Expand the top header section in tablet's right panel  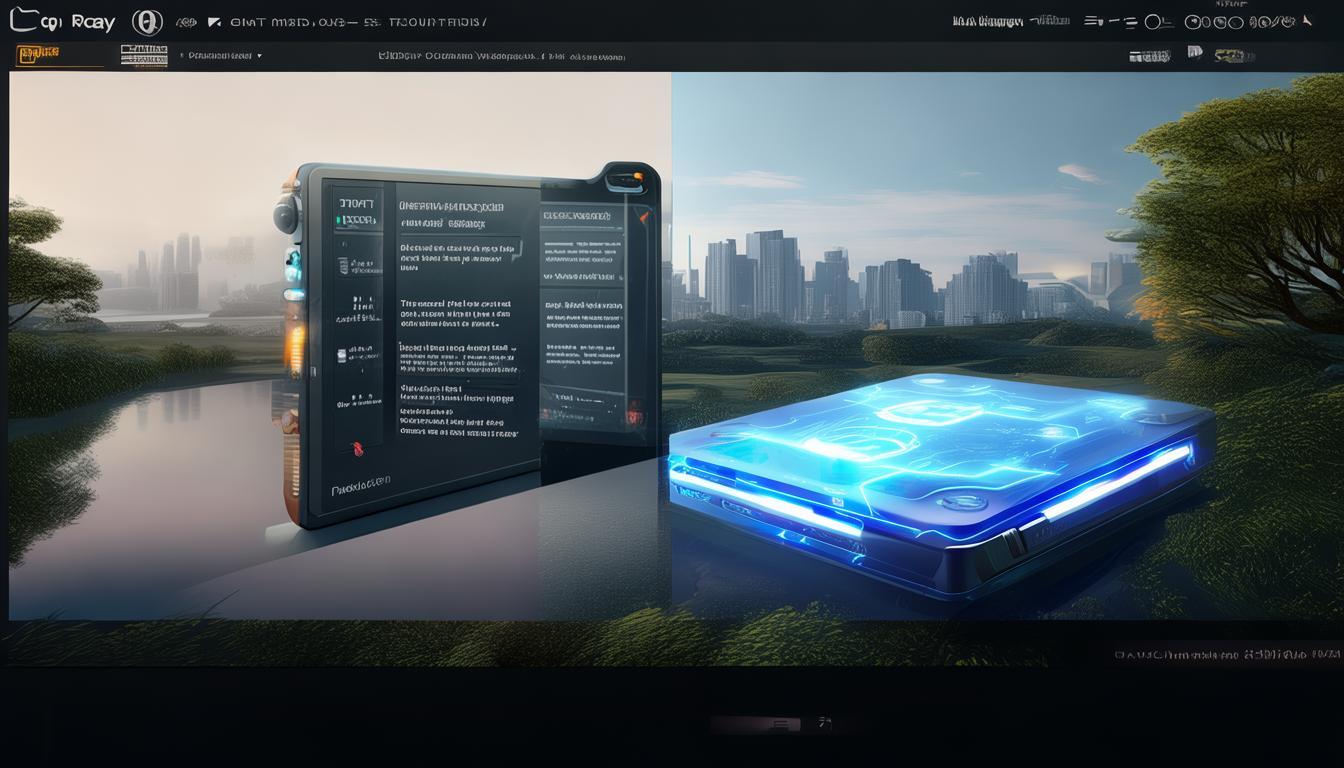click(577, 215)
